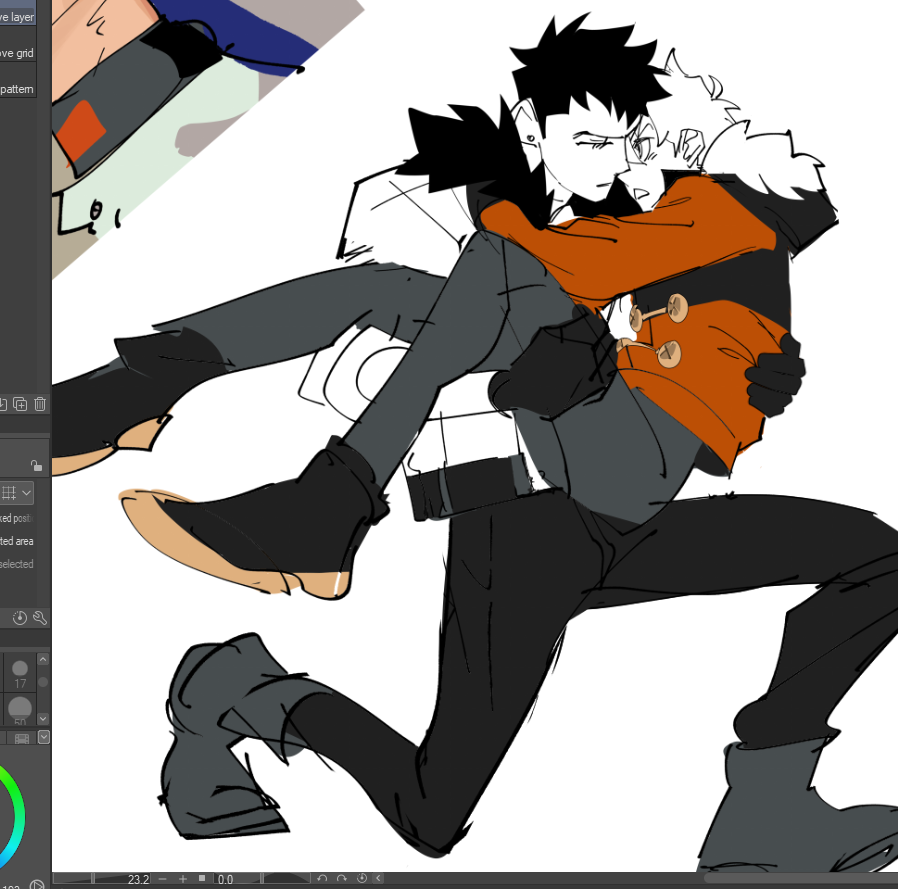Click the horizontal scrollbar at bottom right
This screenshot has width=898, height=889.
point(801,879)
